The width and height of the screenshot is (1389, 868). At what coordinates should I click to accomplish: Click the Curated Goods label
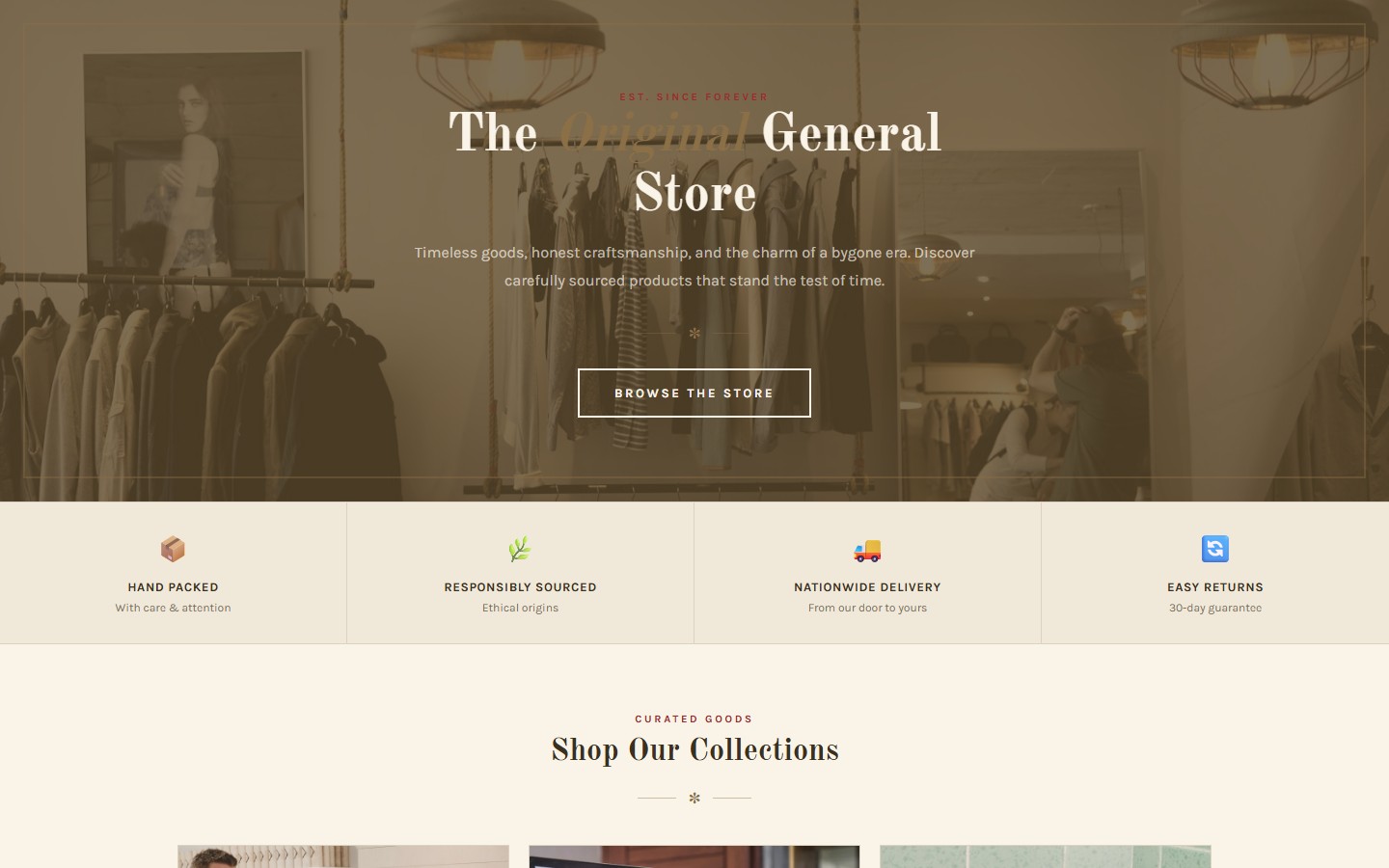694,719
